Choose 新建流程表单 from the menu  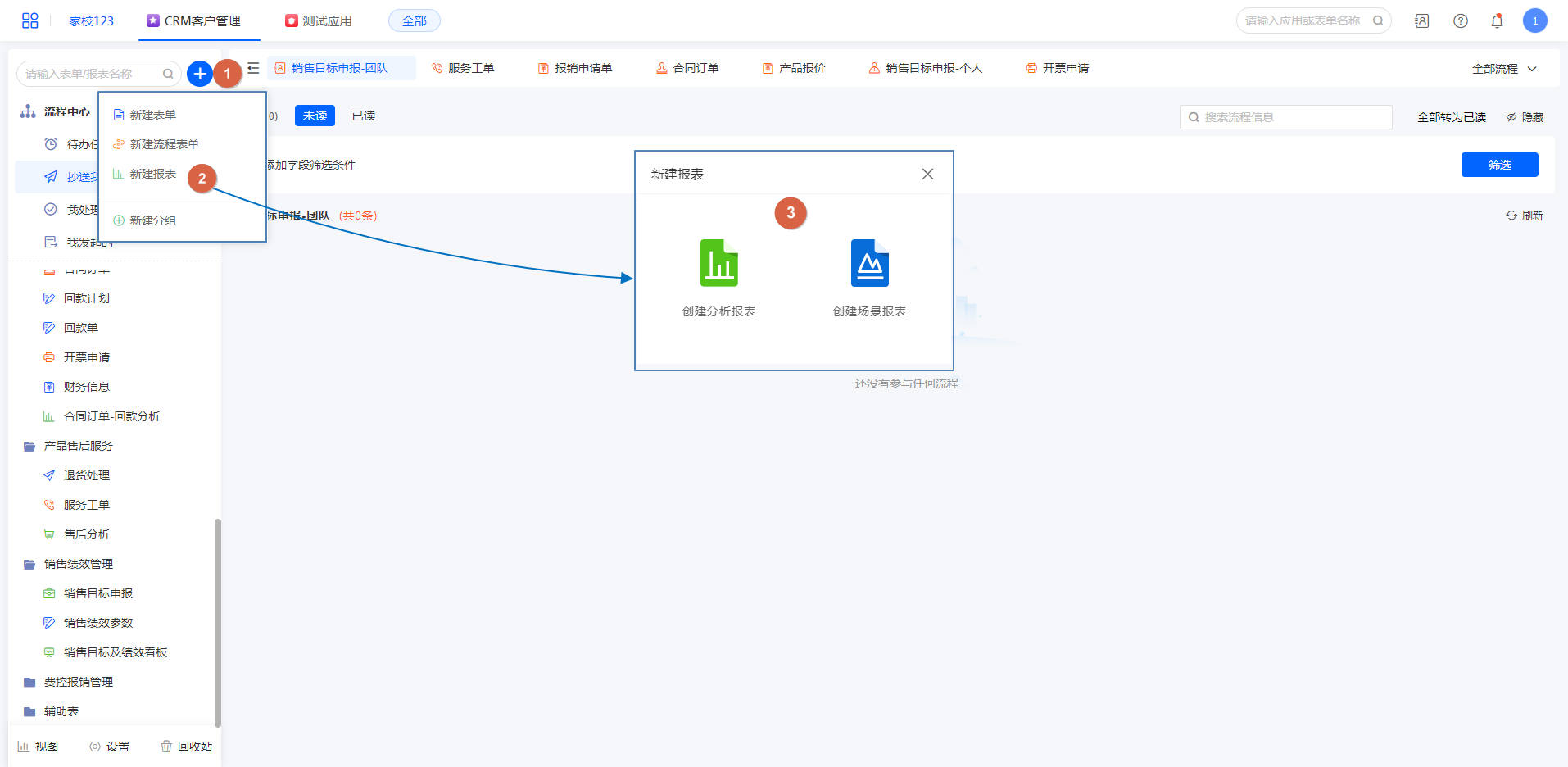pos(164,144)
